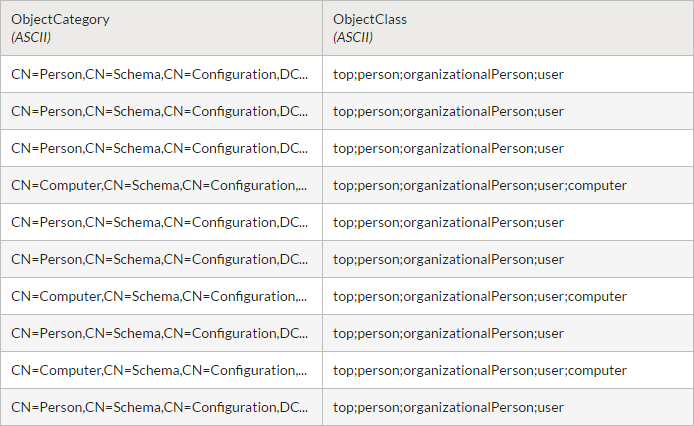The width and height of the screenshot is (694, 426).
Task: Click the second row's CN=Person category cell
Action: (x=160, y=111)
